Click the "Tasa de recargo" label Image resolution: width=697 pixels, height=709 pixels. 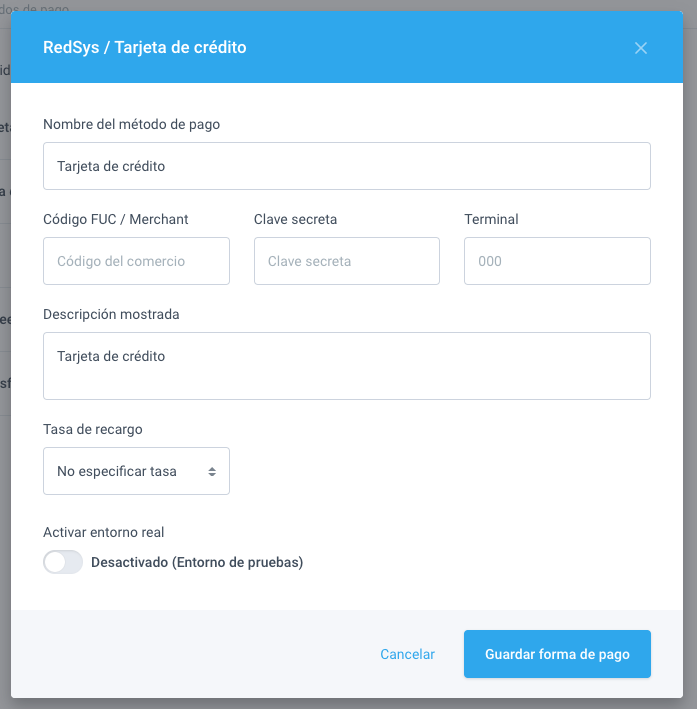coord(93,429)
